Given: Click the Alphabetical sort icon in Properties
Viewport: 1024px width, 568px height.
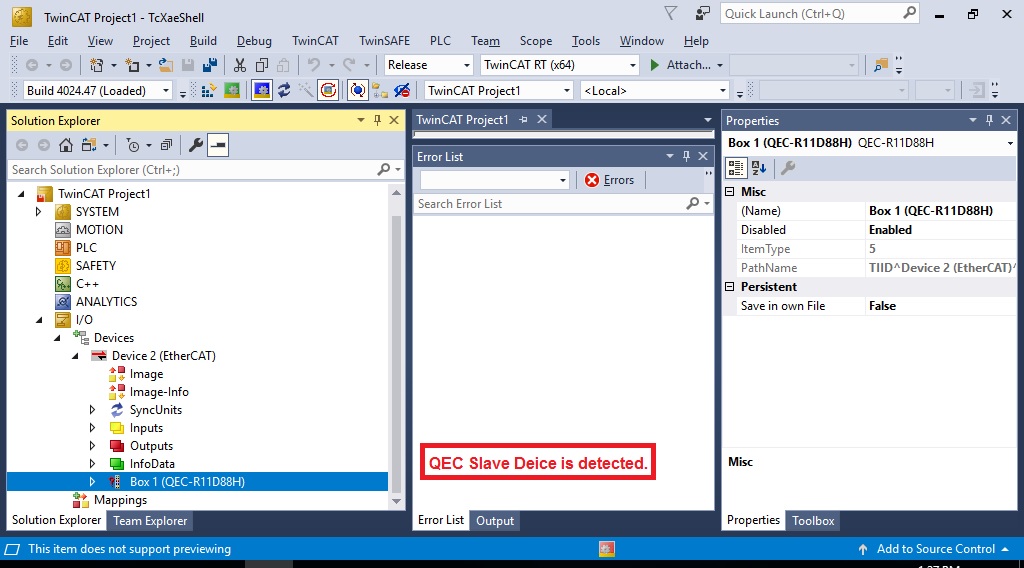Looking at the screenshot, I should pyautogui.click(x=759, y=168).
